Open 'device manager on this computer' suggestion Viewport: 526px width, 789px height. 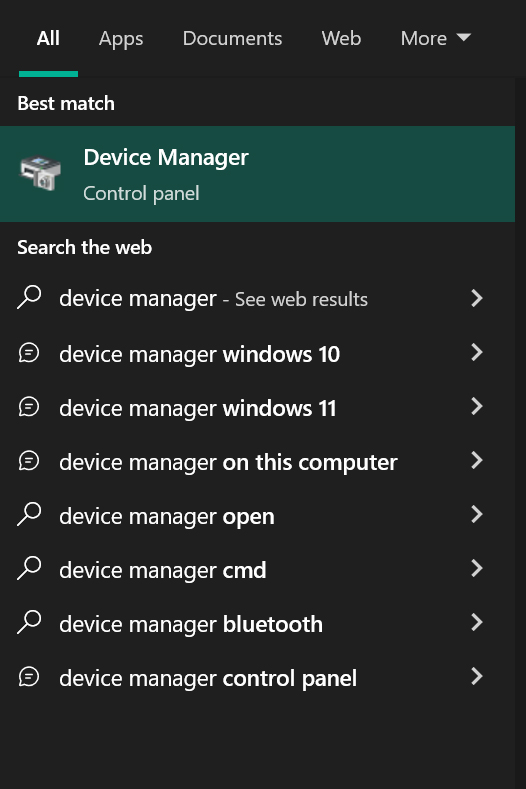(x=250, y=461)
